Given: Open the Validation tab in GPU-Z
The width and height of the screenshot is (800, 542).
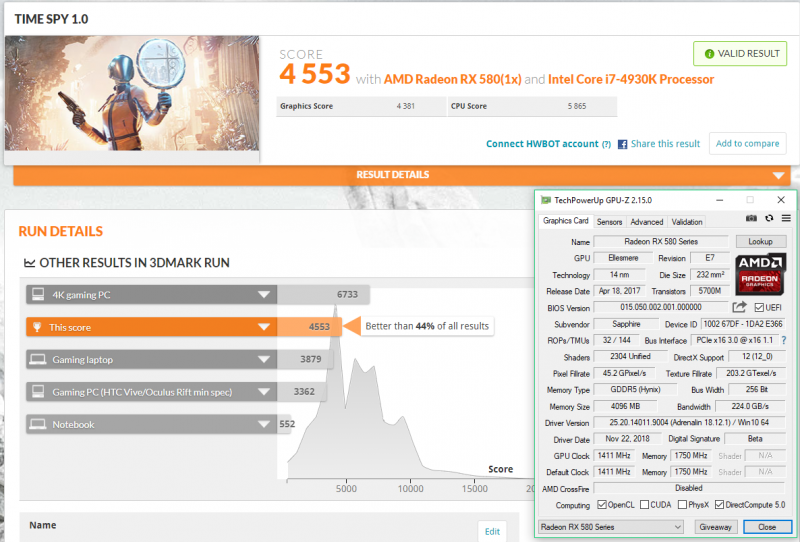Looking at the screenshot, I should pyautogui.click(x=686, y=222).
